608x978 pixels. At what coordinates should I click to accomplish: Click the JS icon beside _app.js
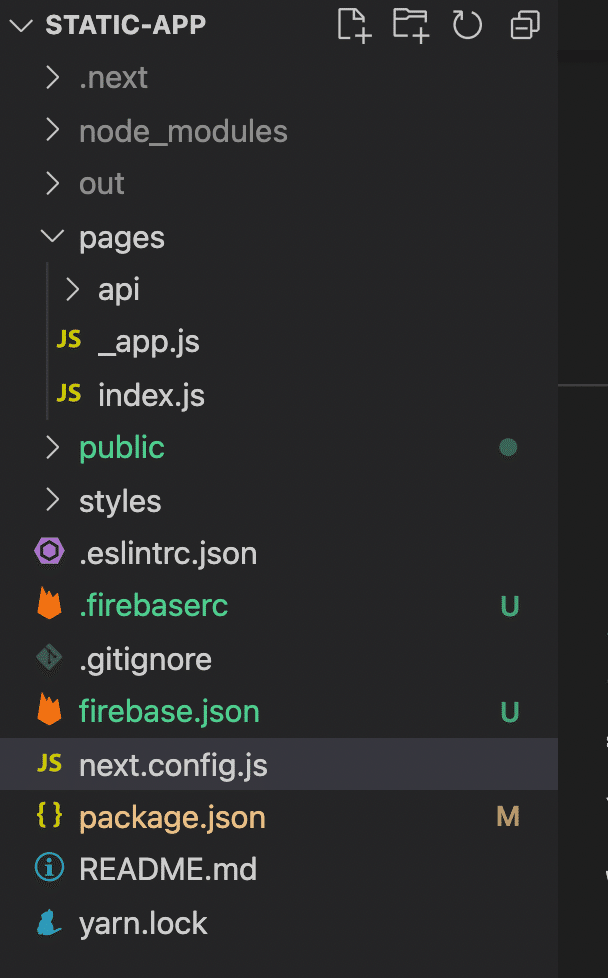tap(68, 341)
